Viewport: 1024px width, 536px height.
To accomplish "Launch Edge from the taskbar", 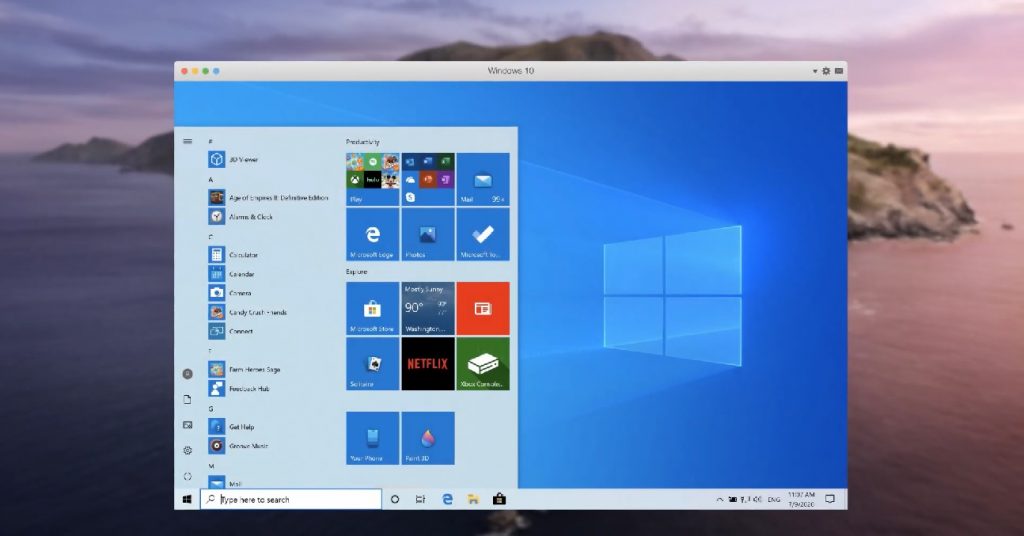I will [447, 499].
